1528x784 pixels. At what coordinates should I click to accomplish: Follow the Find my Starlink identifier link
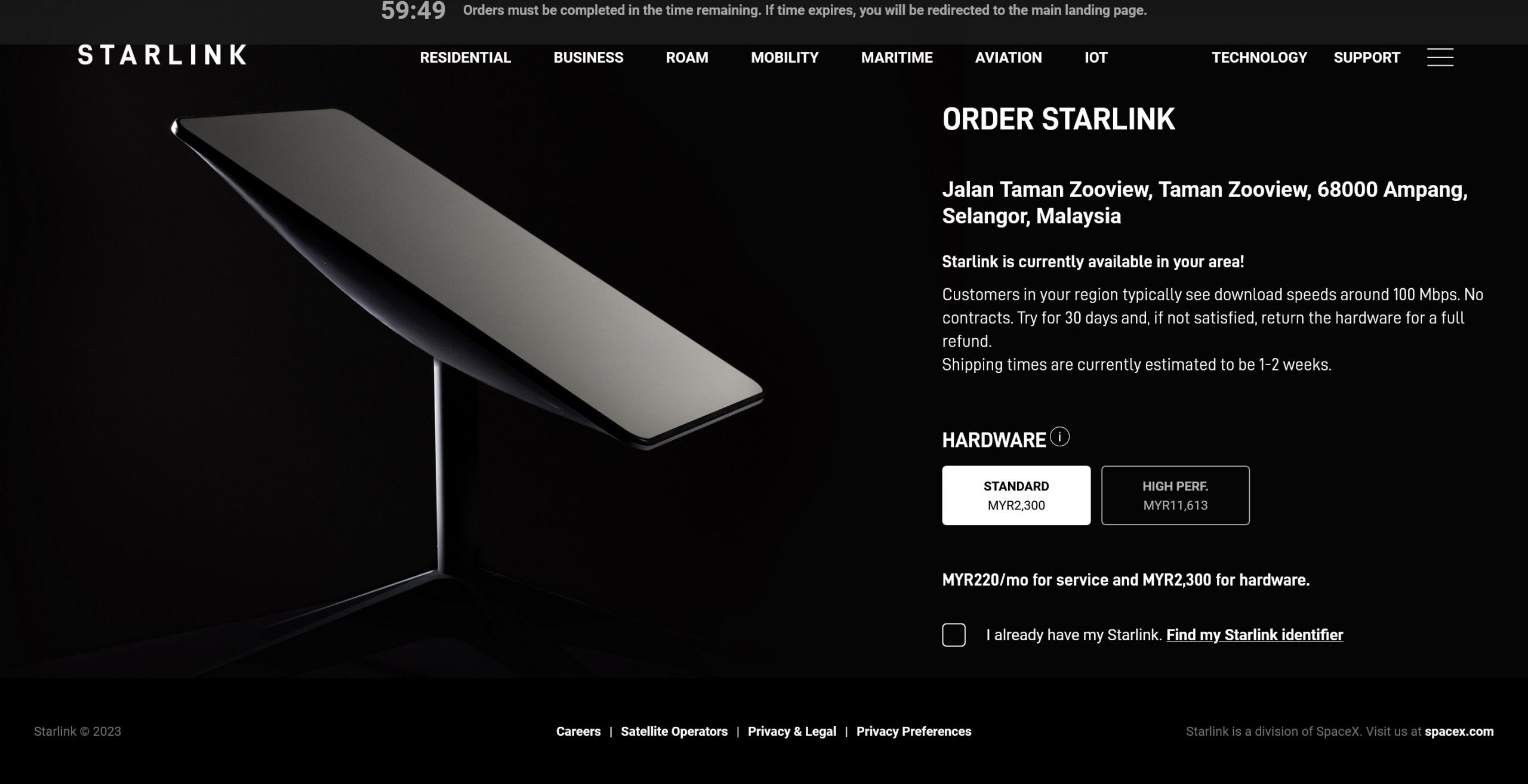click(x=1255, y=635)
